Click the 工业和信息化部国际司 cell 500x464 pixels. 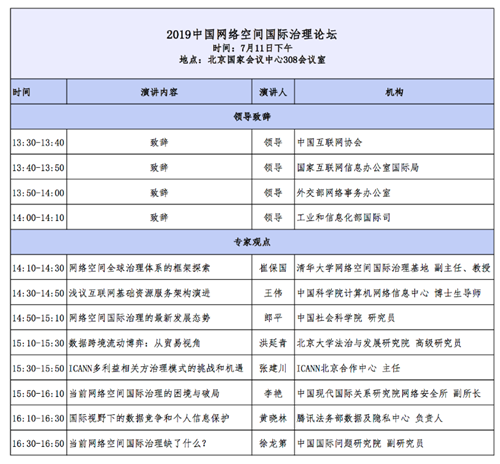[x=394, y=217]
